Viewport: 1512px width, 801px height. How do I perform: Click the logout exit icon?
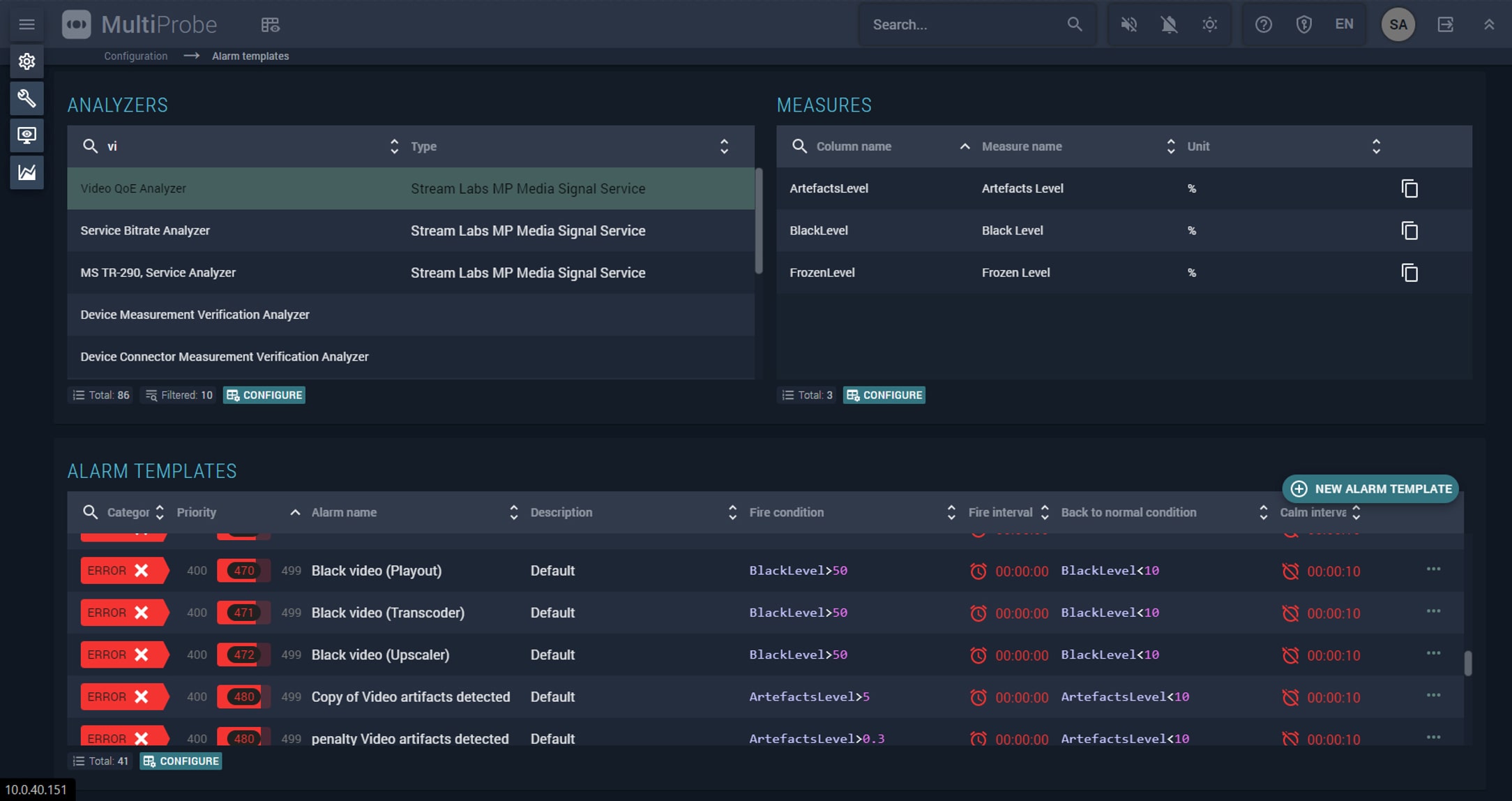1446,24
